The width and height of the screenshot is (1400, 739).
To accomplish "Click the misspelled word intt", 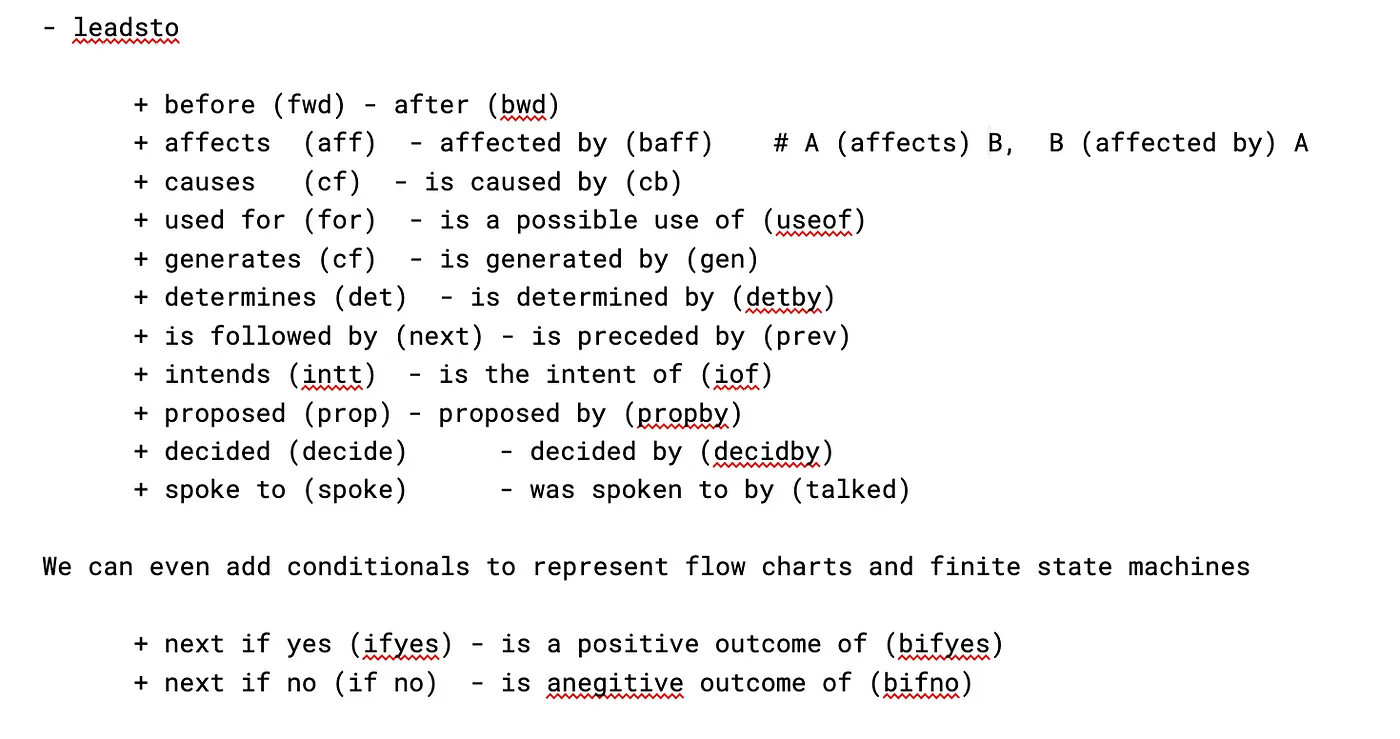I will (333, 375).
